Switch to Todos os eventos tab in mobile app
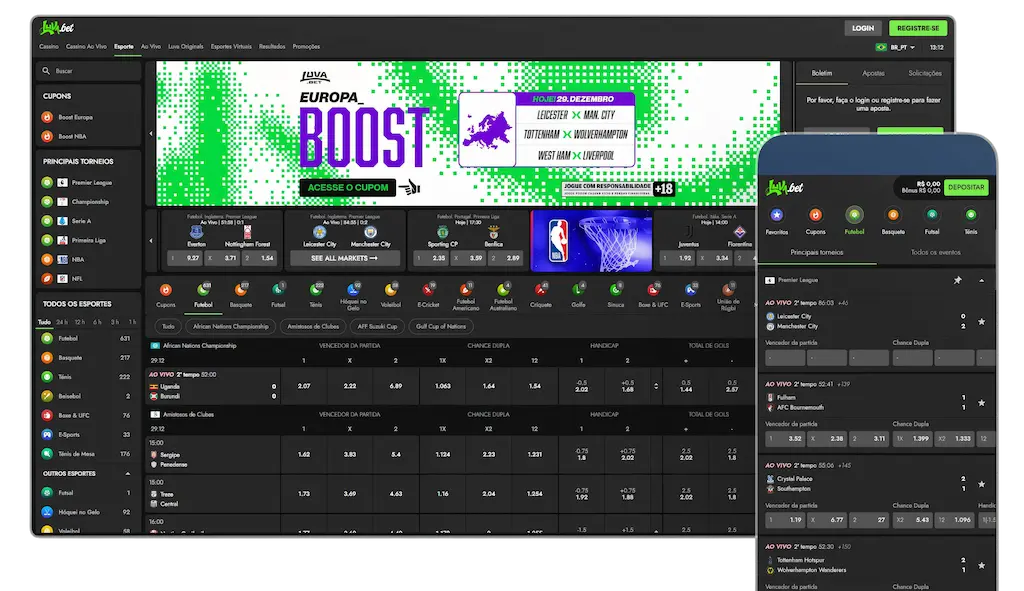Image resolution: width=1024 pixels, height=591 pixels. tap(935, 252)
